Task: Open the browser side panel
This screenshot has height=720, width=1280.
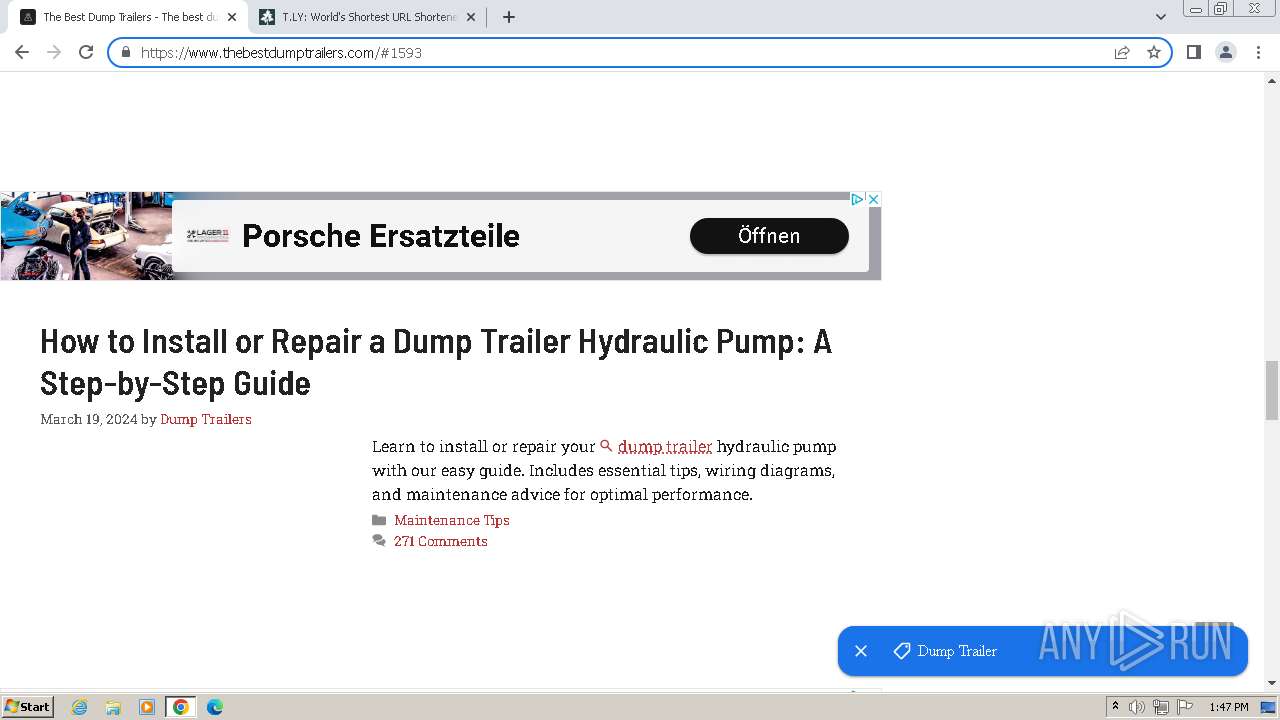Action: pos(1194,52)
